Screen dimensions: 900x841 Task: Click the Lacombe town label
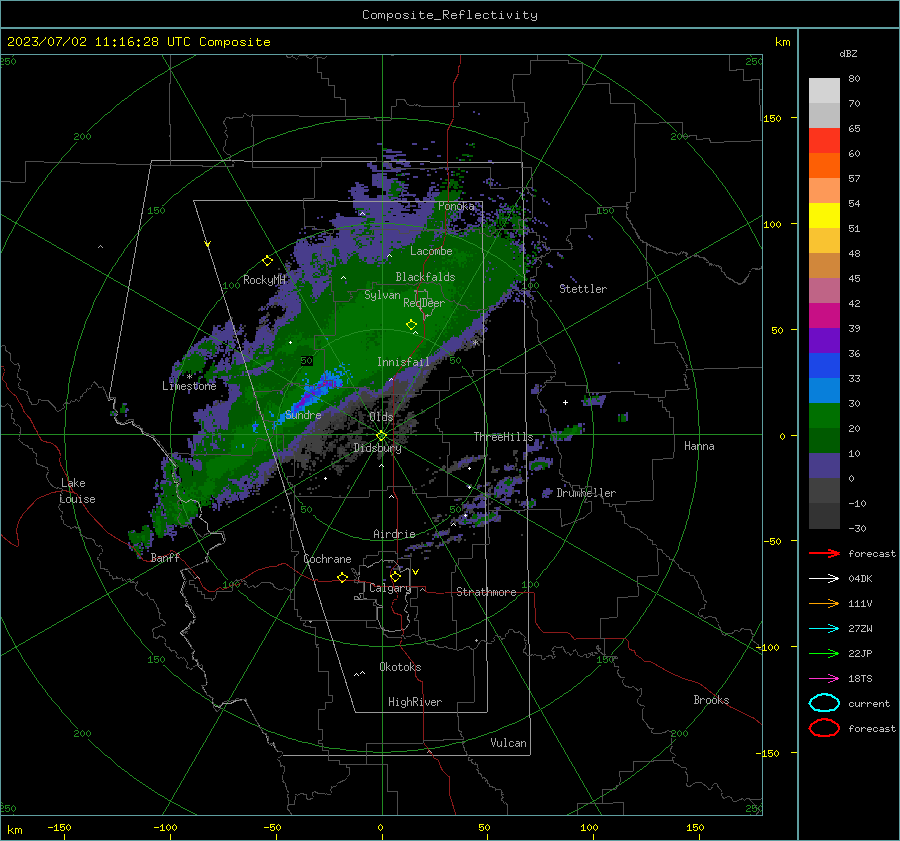[431, 251]
